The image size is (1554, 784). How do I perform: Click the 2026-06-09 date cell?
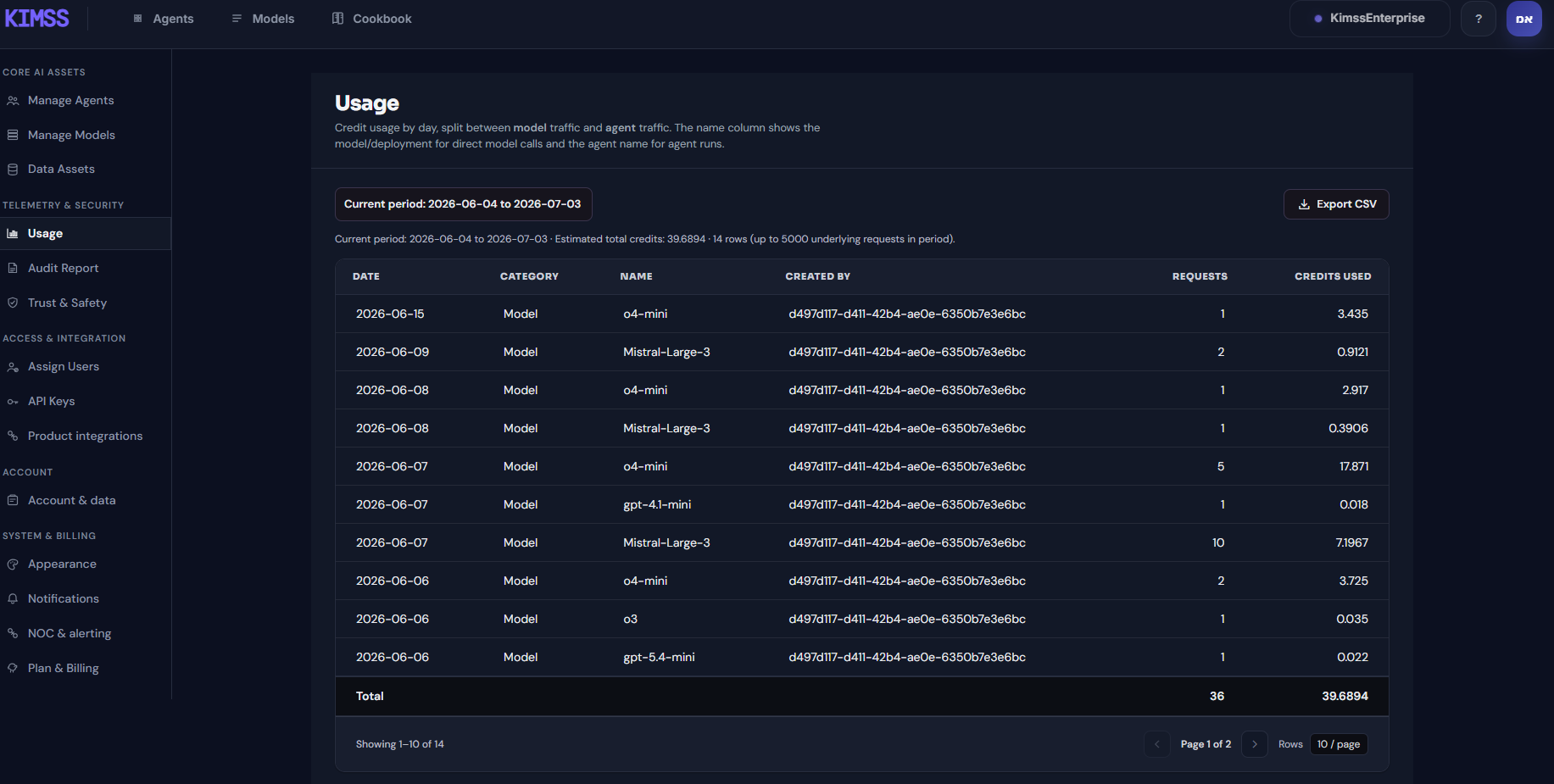tap(393, 353)
